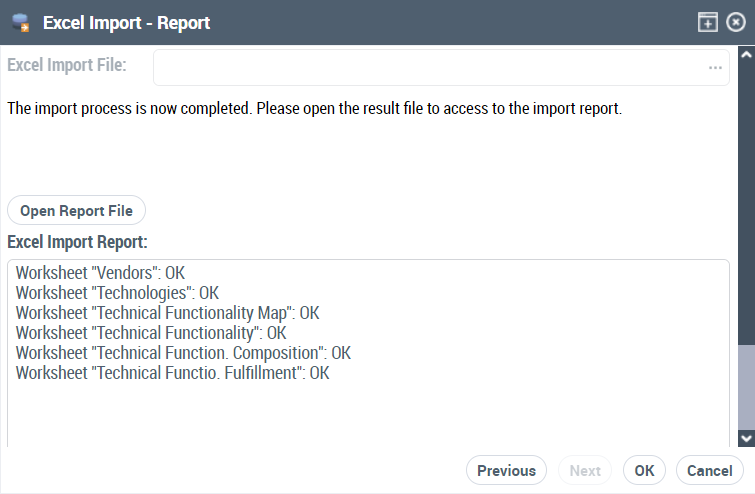Select the "Technical Function. Composition" line
The image size is (755, 494).
183,353
